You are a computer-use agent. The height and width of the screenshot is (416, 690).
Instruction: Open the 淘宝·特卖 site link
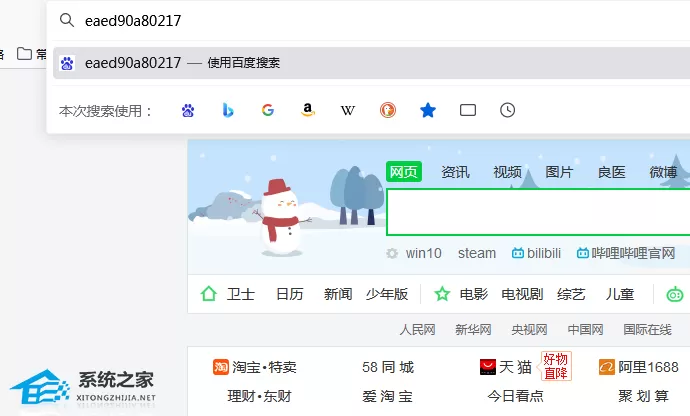[255, 367]
